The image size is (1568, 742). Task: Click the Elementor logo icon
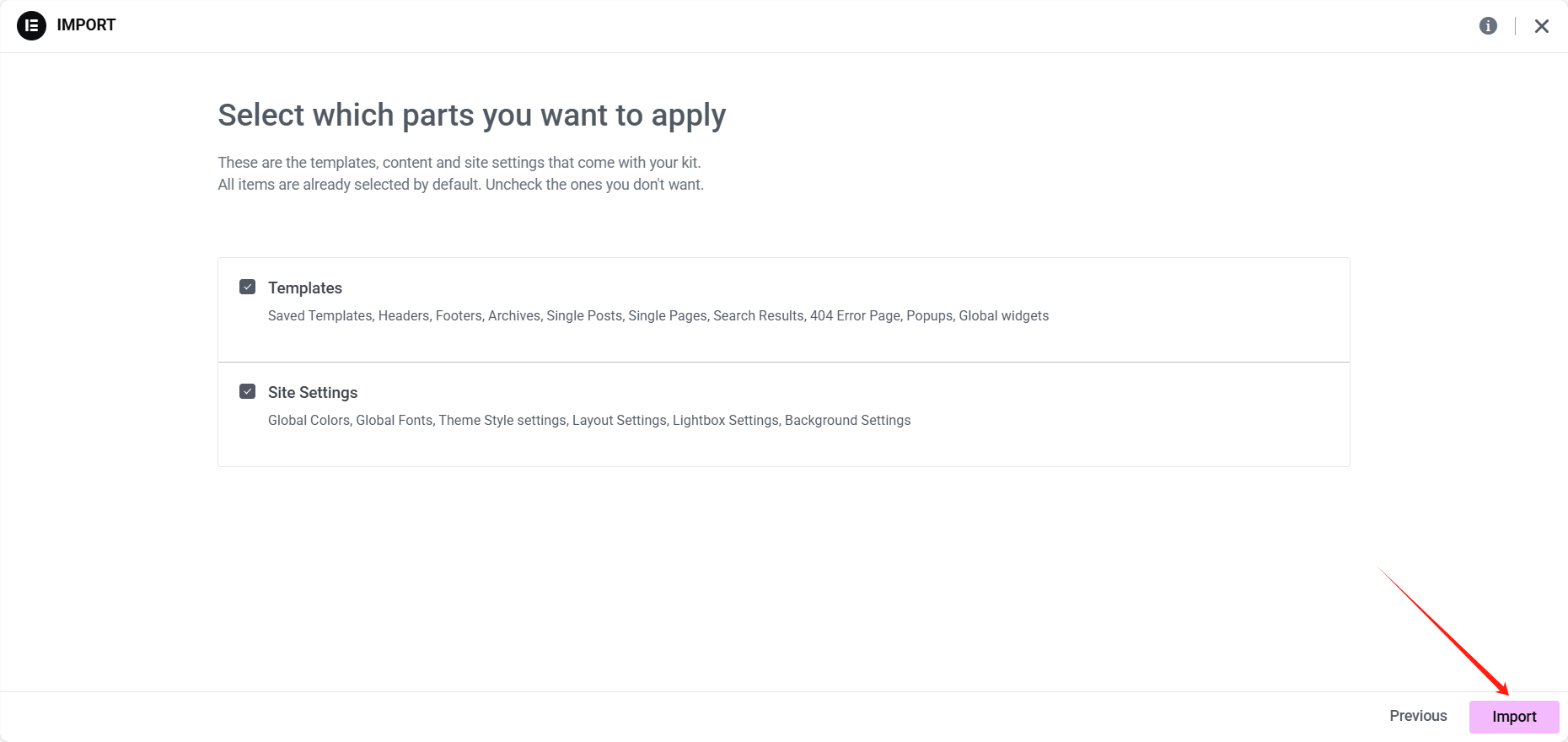[x=31, y=25]
